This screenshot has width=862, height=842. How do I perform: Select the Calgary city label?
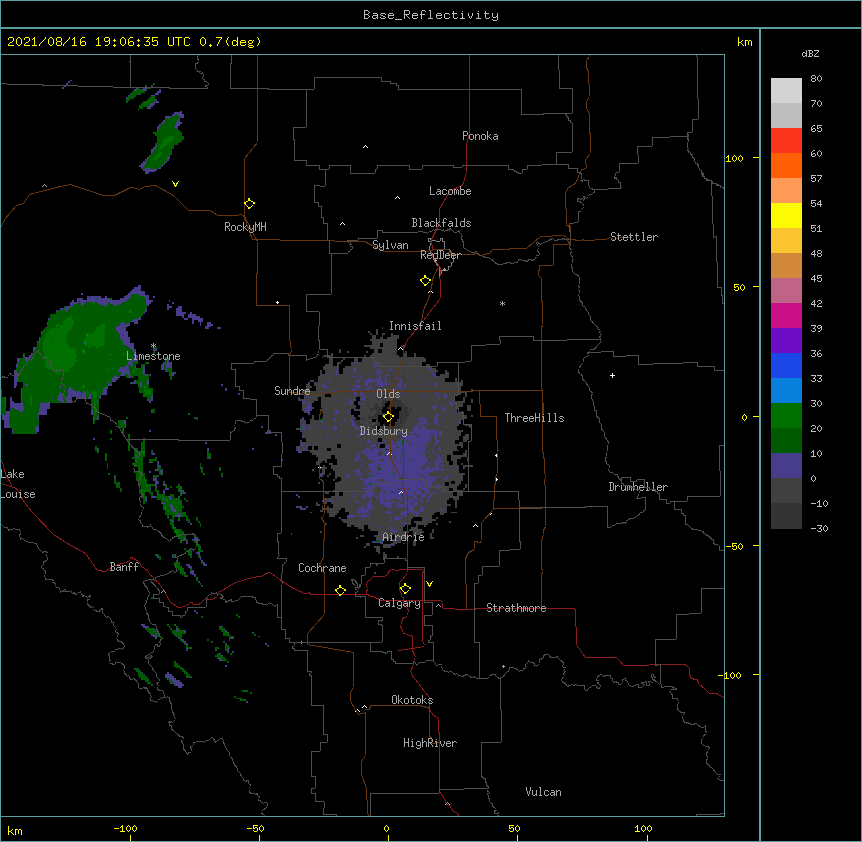[x=399, y=603]
